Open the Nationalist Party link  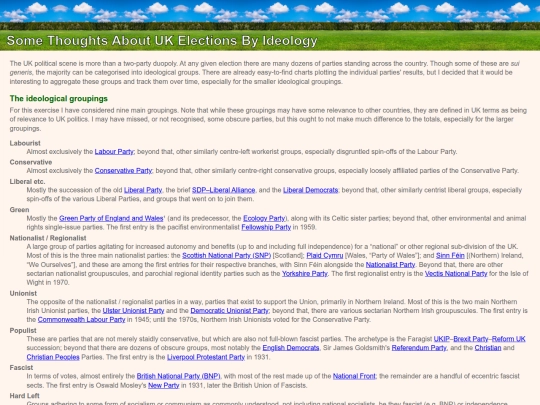pyautogui.click(x=390, y=265)
